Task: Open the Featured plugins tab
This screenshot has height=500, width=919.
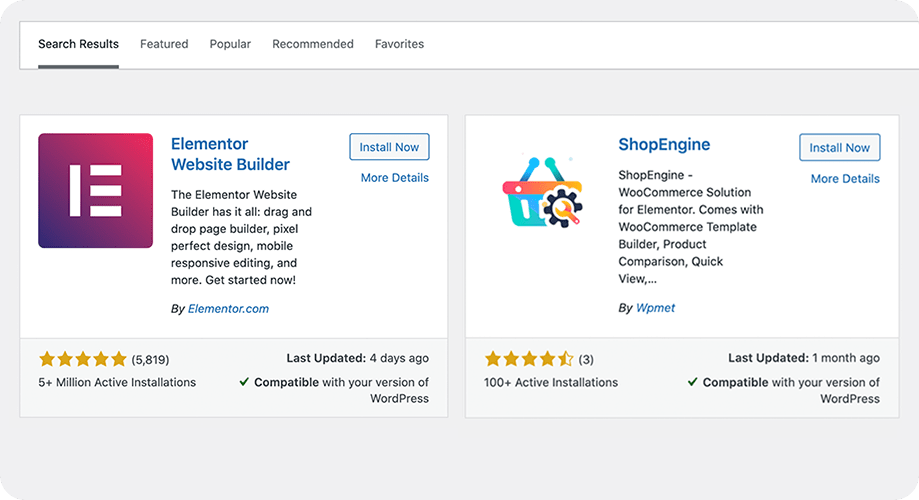Action: [164, 44]
